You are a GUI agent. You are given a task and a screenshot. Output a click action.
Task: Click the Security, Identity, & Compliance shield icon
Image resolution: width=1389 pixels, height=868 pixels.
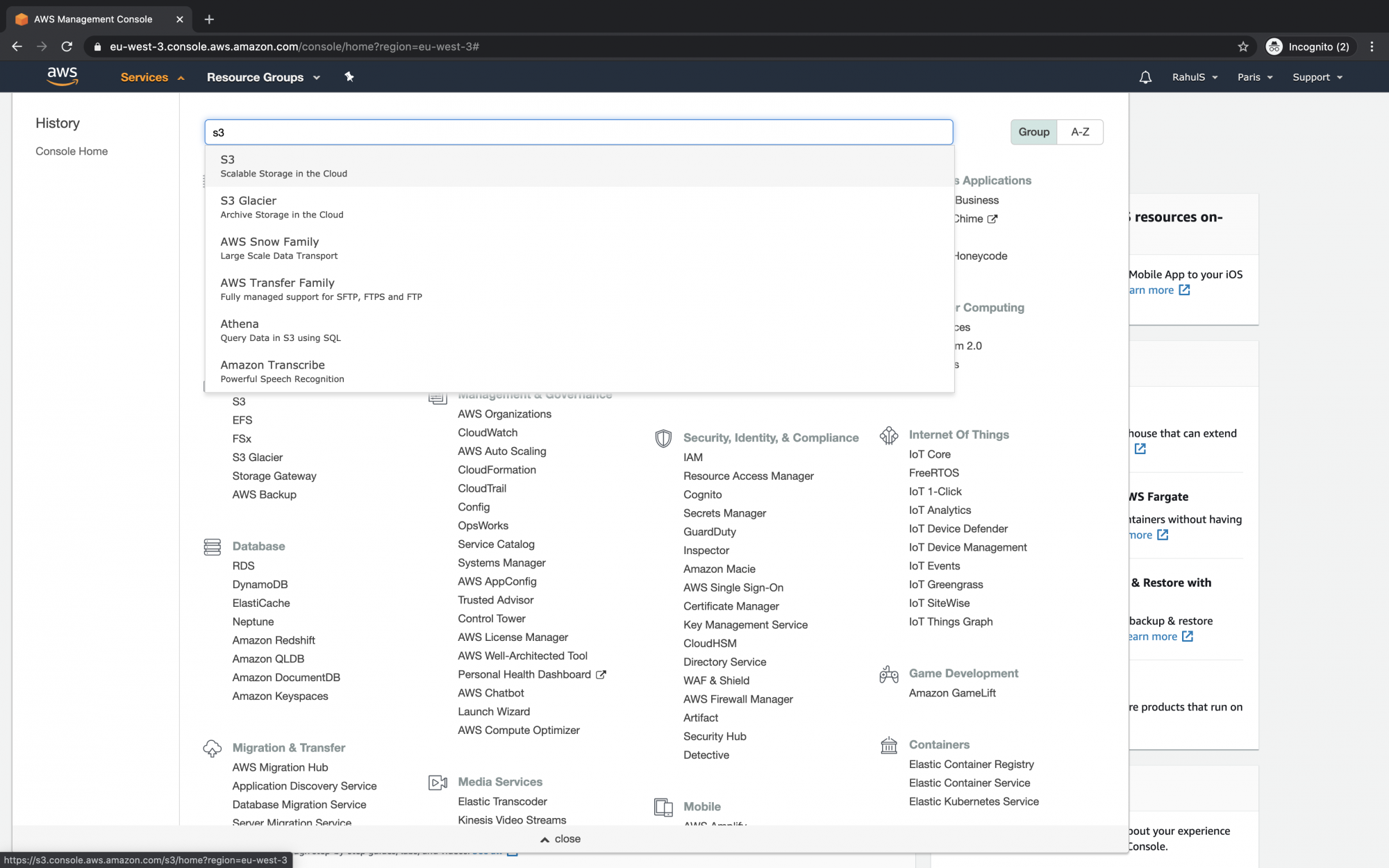(663, 438)
